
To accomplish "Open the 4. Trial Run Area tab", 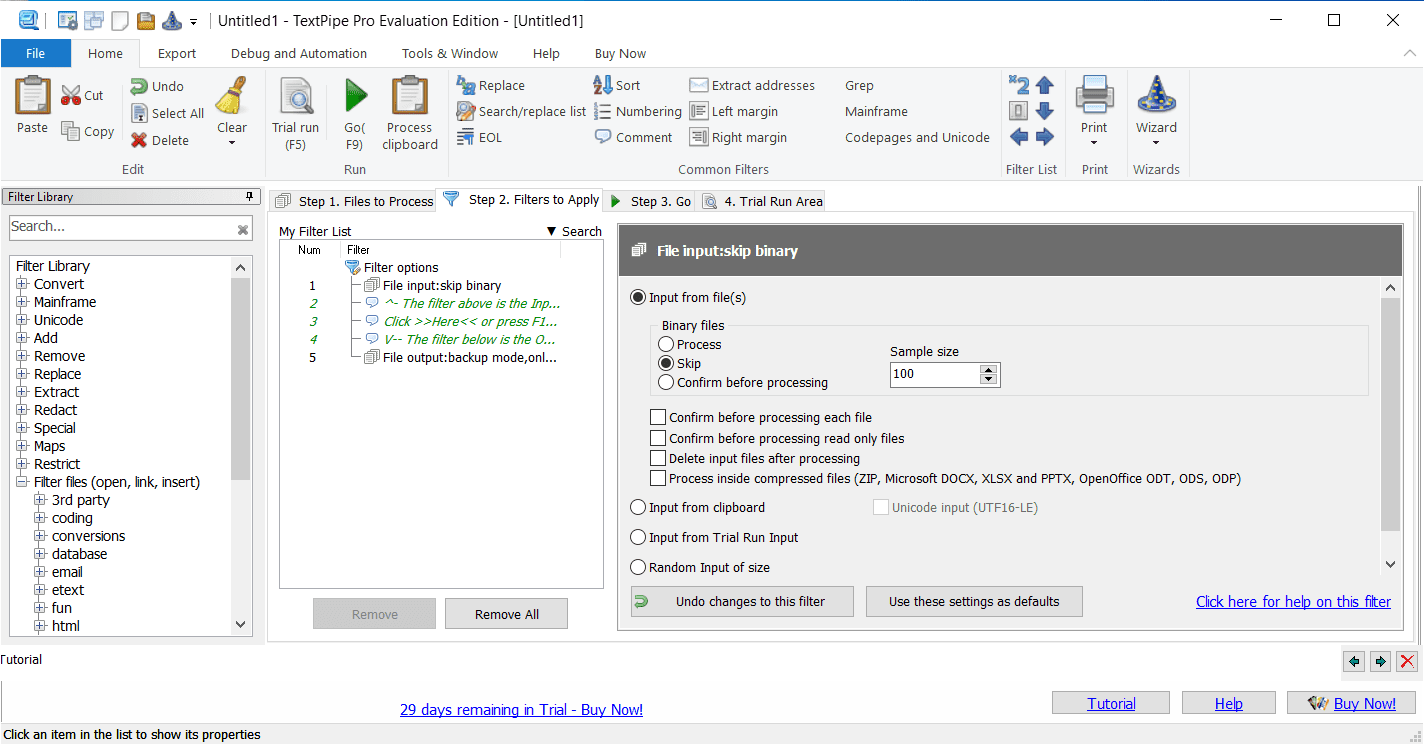I will [763, 201].
